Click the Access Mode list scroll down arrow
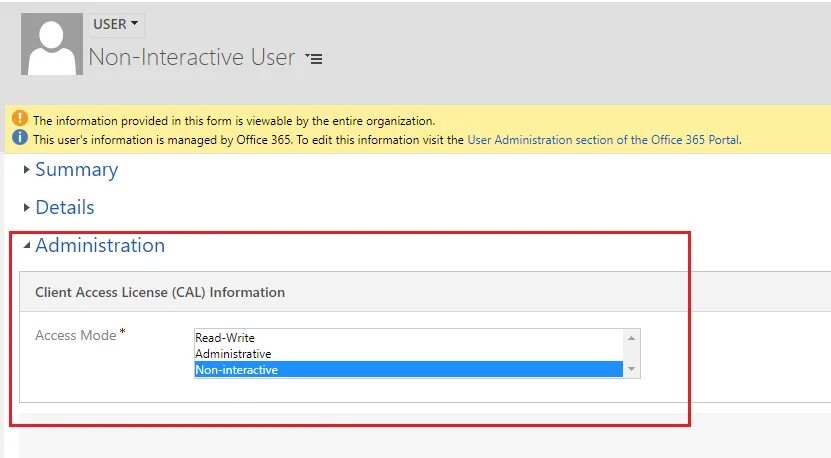 tap(631, 370)
